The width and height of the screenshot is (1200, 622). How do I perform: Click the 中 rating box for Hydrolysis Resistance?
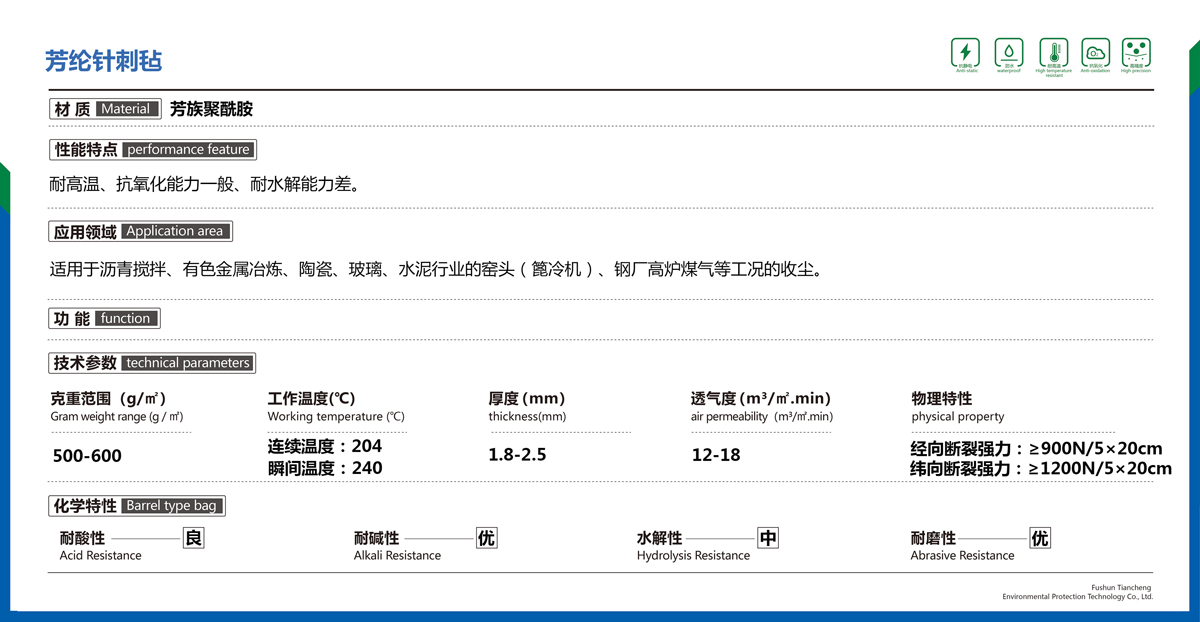767,538
